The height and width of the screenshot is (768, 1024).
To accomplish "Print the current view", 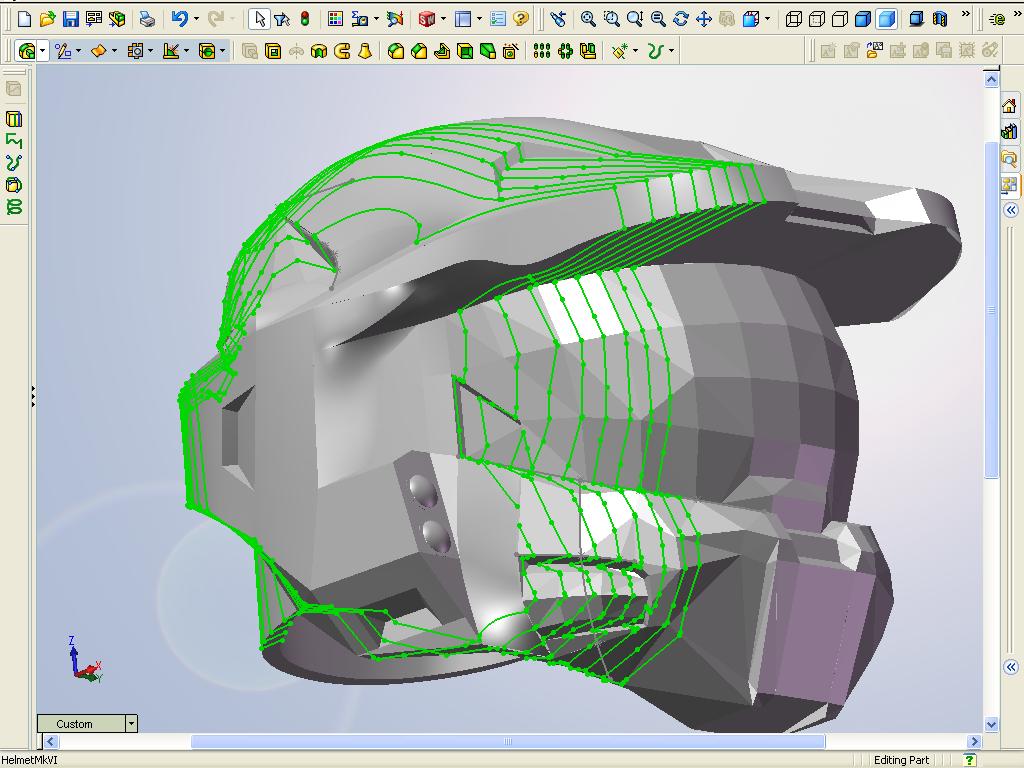I will click(x=148, y=19).
